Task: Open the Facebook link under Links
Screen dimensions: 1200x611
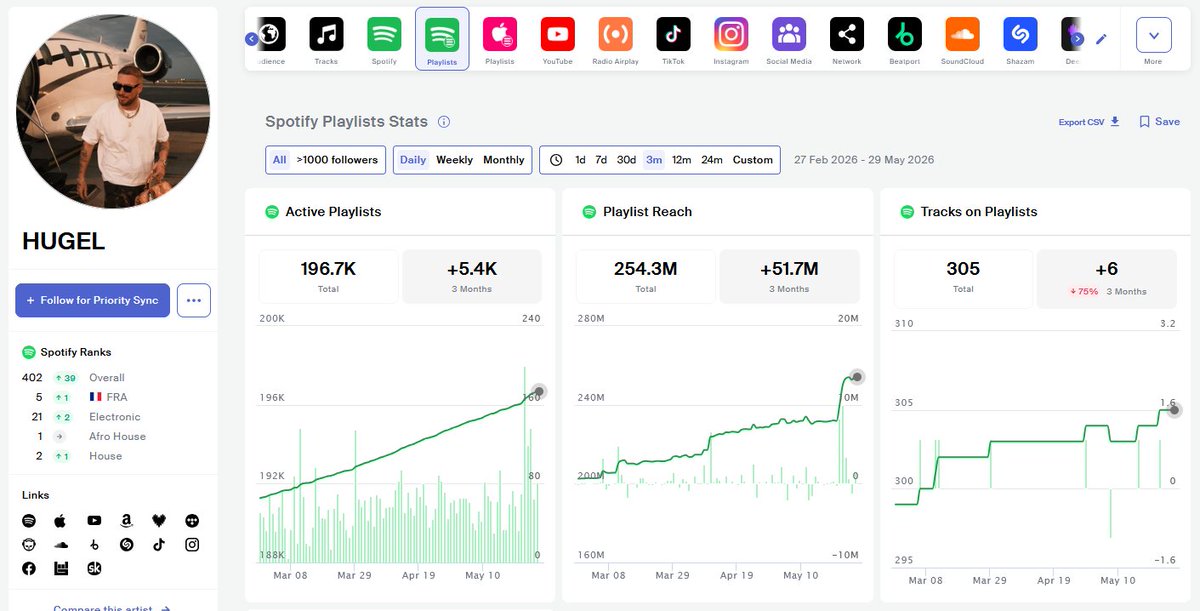Action: point(29,568)
